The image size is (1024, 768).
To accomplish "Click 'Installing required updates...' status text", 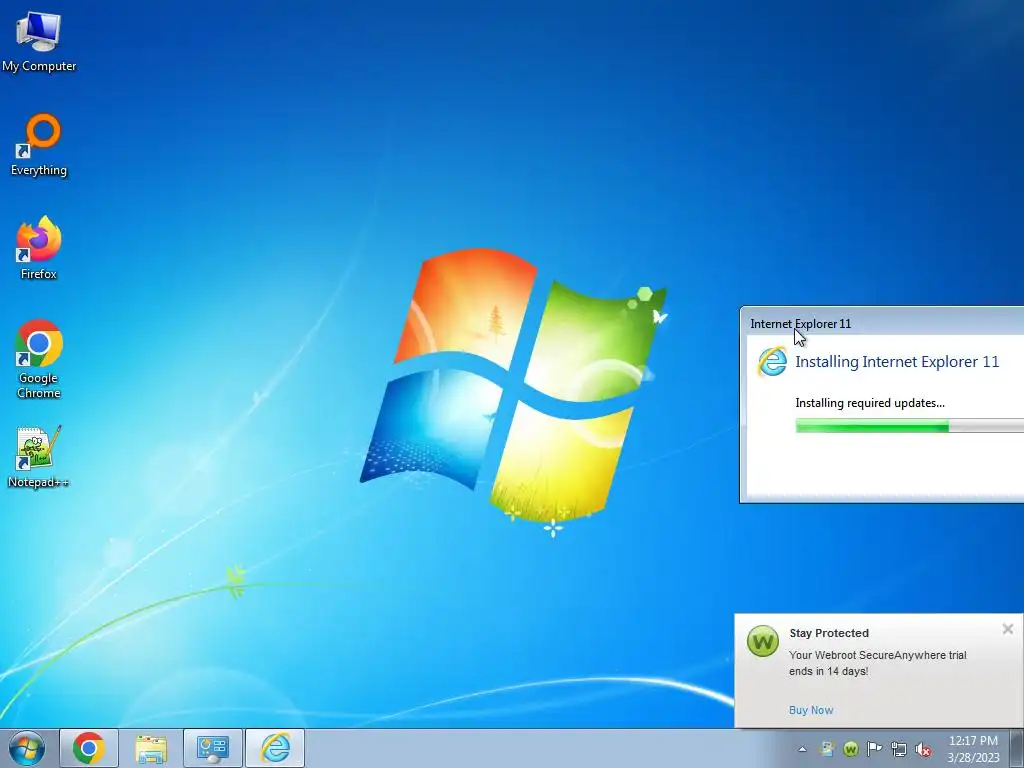I will point(870,403).
